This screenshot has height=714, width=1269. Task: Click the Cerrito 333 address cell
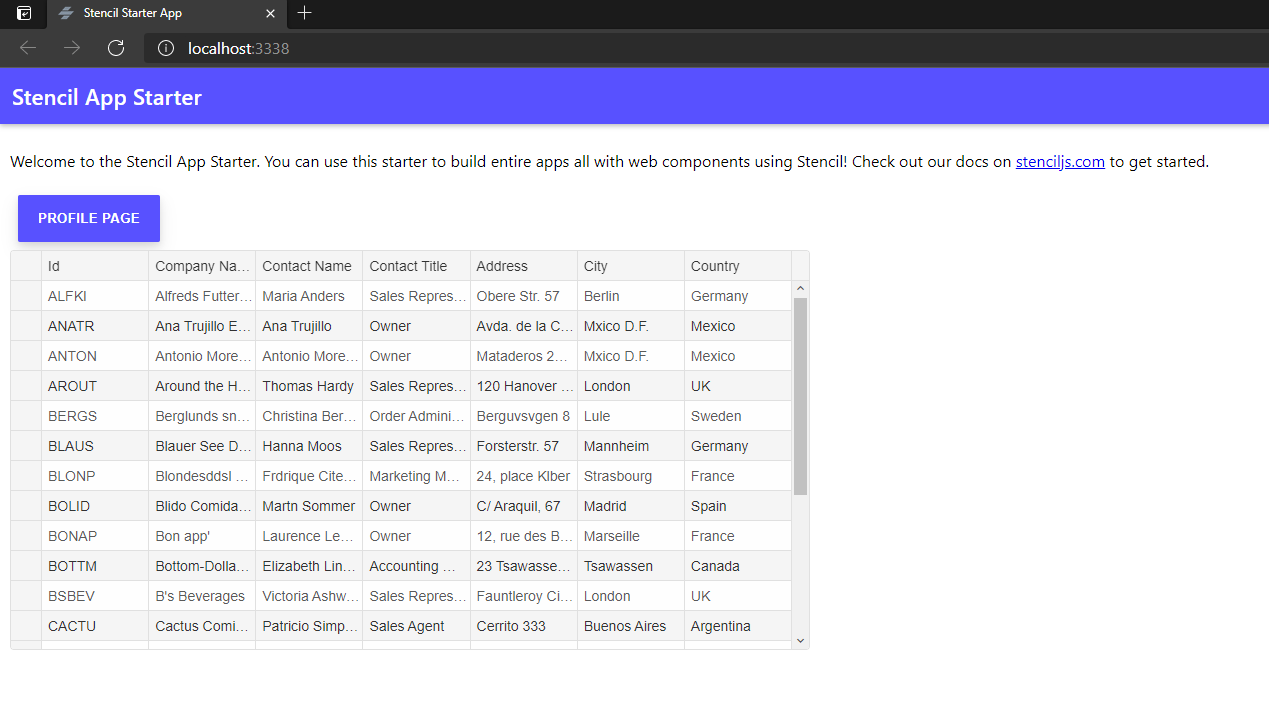(x=524, y=626)
